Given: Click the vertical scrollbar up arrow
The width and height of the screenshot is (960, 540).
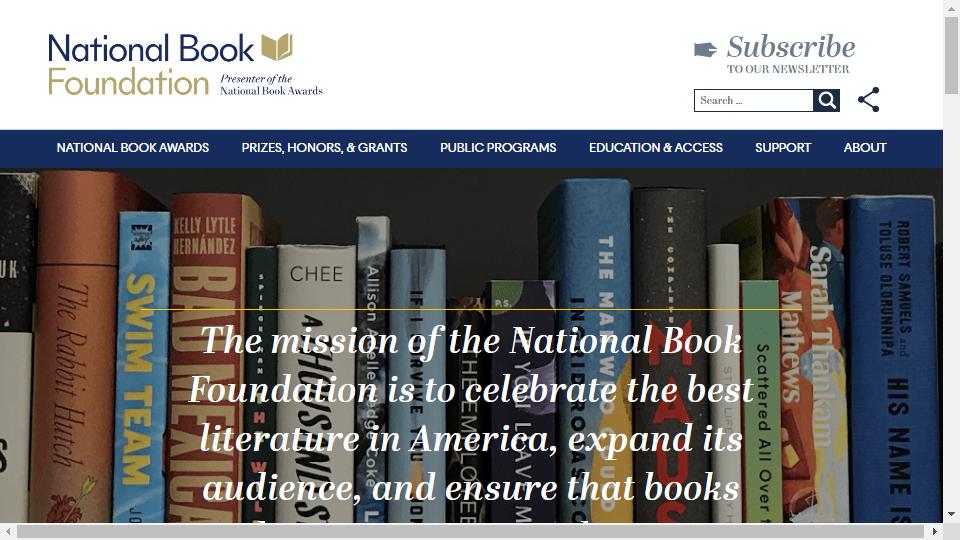Looking at the screenshot, I should [x=951, y=6].
